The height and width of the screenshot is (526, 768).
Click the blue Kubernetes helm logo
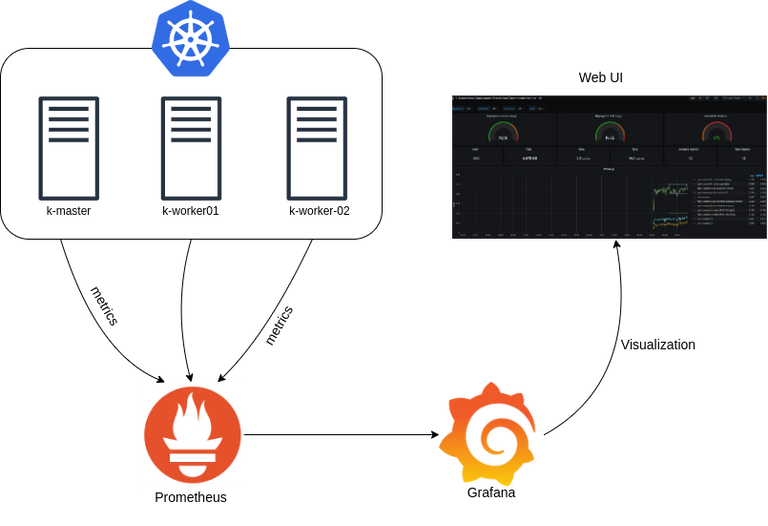point(191,39)
